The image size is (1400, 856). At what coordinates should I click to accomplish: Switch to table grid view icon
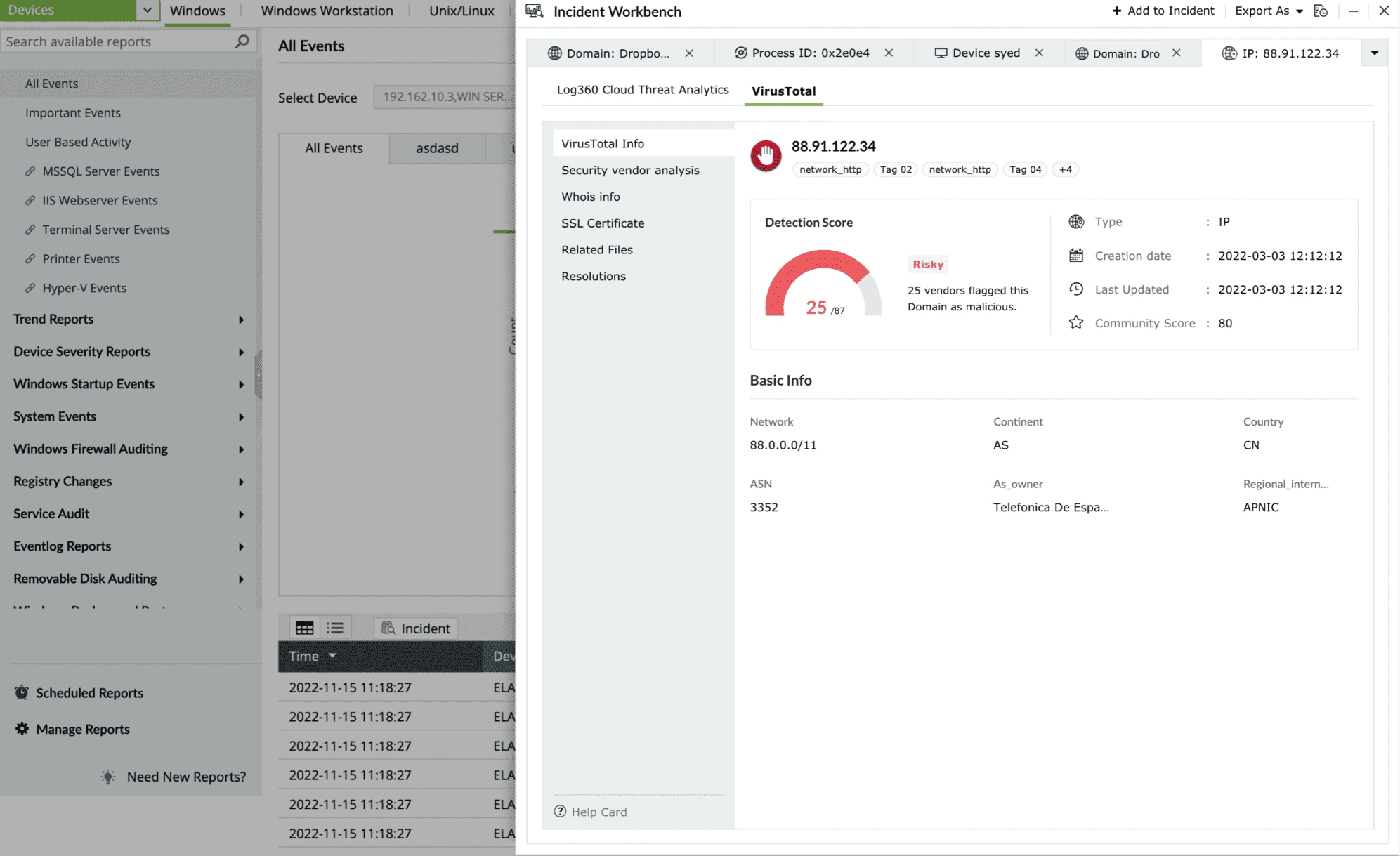304,628
